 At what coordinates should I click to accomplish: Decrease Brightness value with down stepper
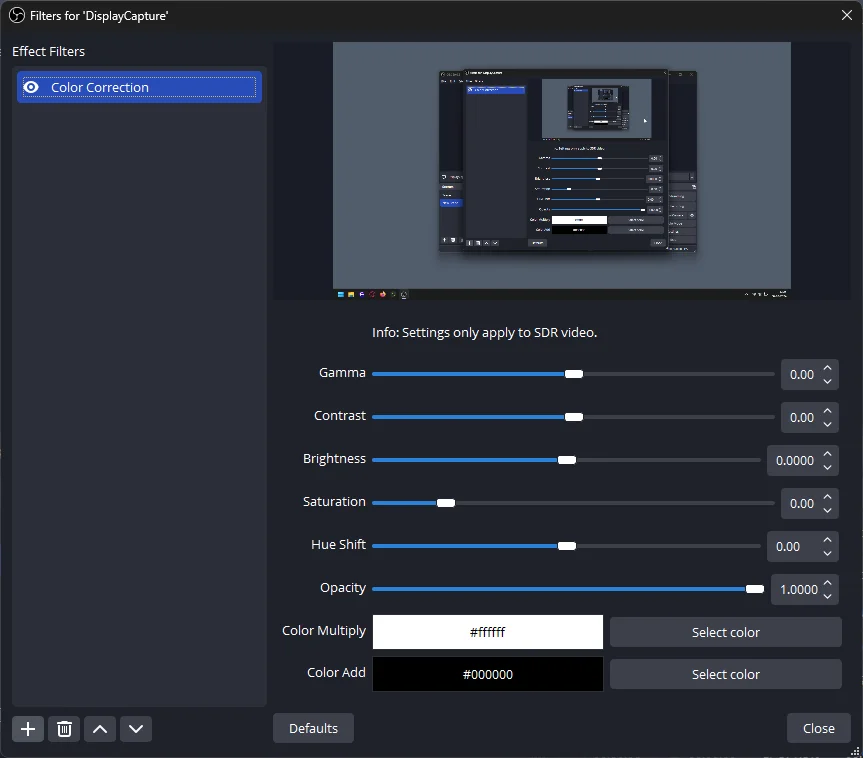(827, 467)
